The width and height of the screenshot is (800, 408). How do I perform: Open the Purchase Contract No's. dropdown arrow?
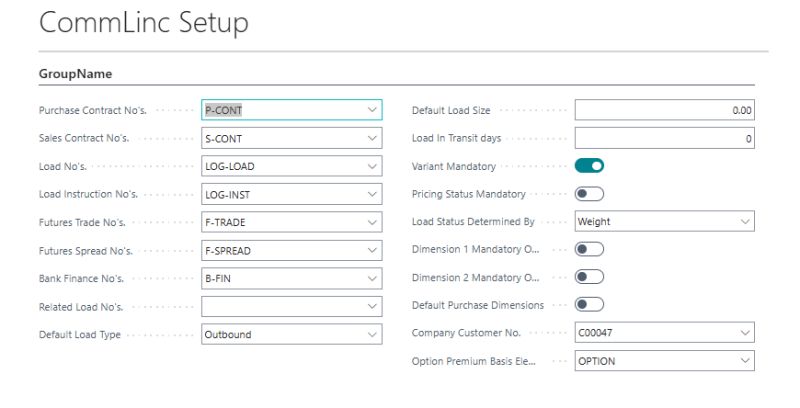(372, 110)
